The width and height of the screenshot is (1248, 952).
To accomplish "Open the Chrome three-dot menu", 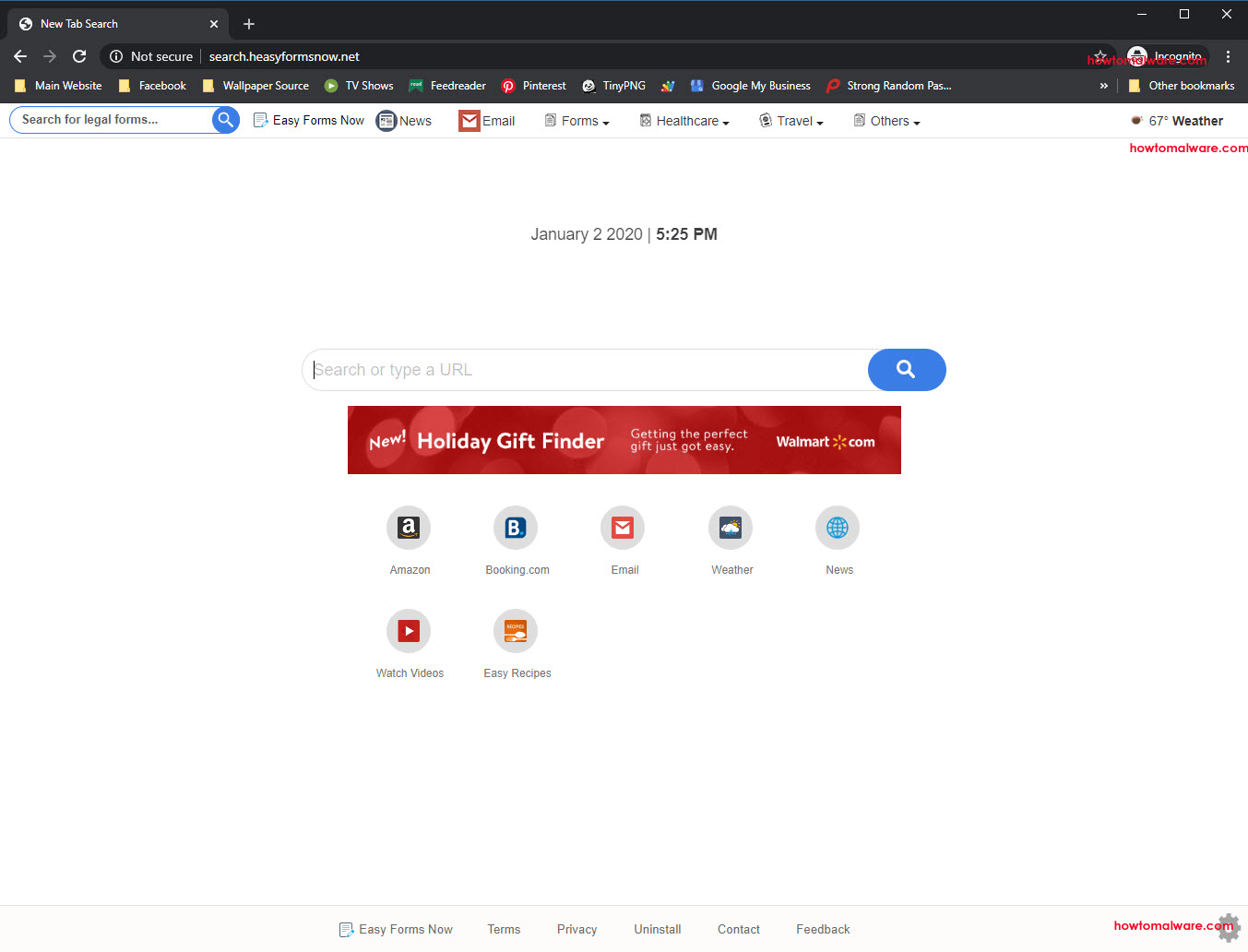I will tap(1228, 56).
